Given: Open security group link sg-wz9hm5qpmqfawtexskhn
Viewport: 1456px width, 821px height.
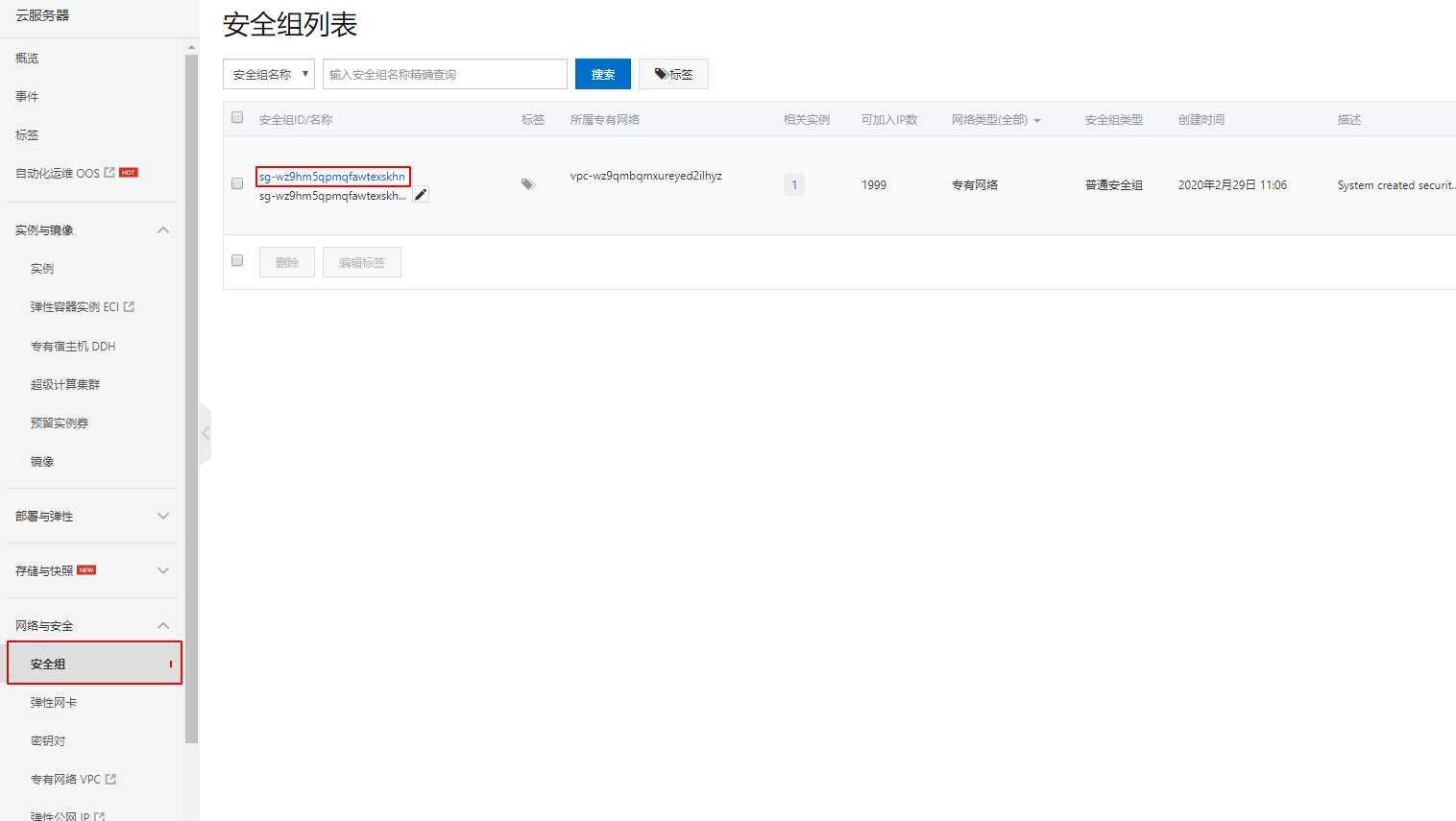Looking at the screenshot, I should 332,177.
